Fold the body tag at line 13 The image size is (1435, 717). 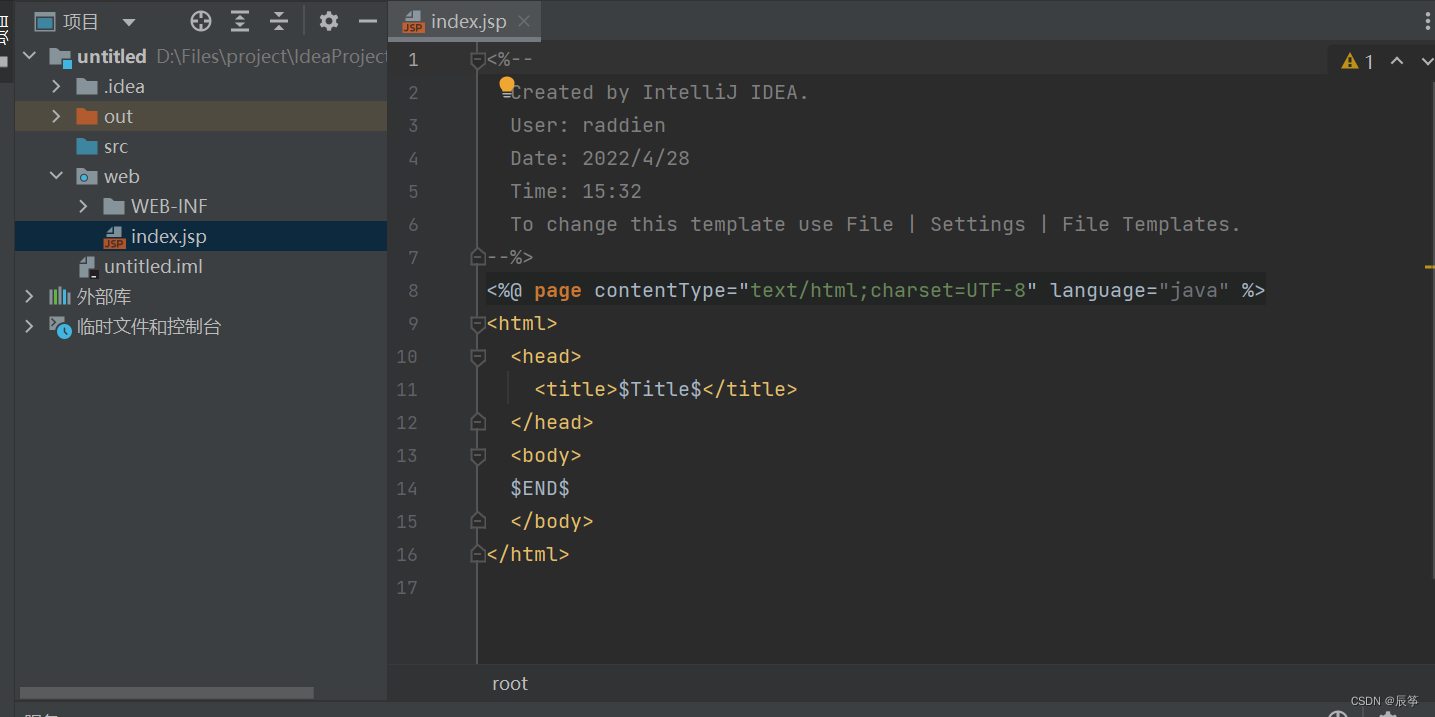pos(478,456)
